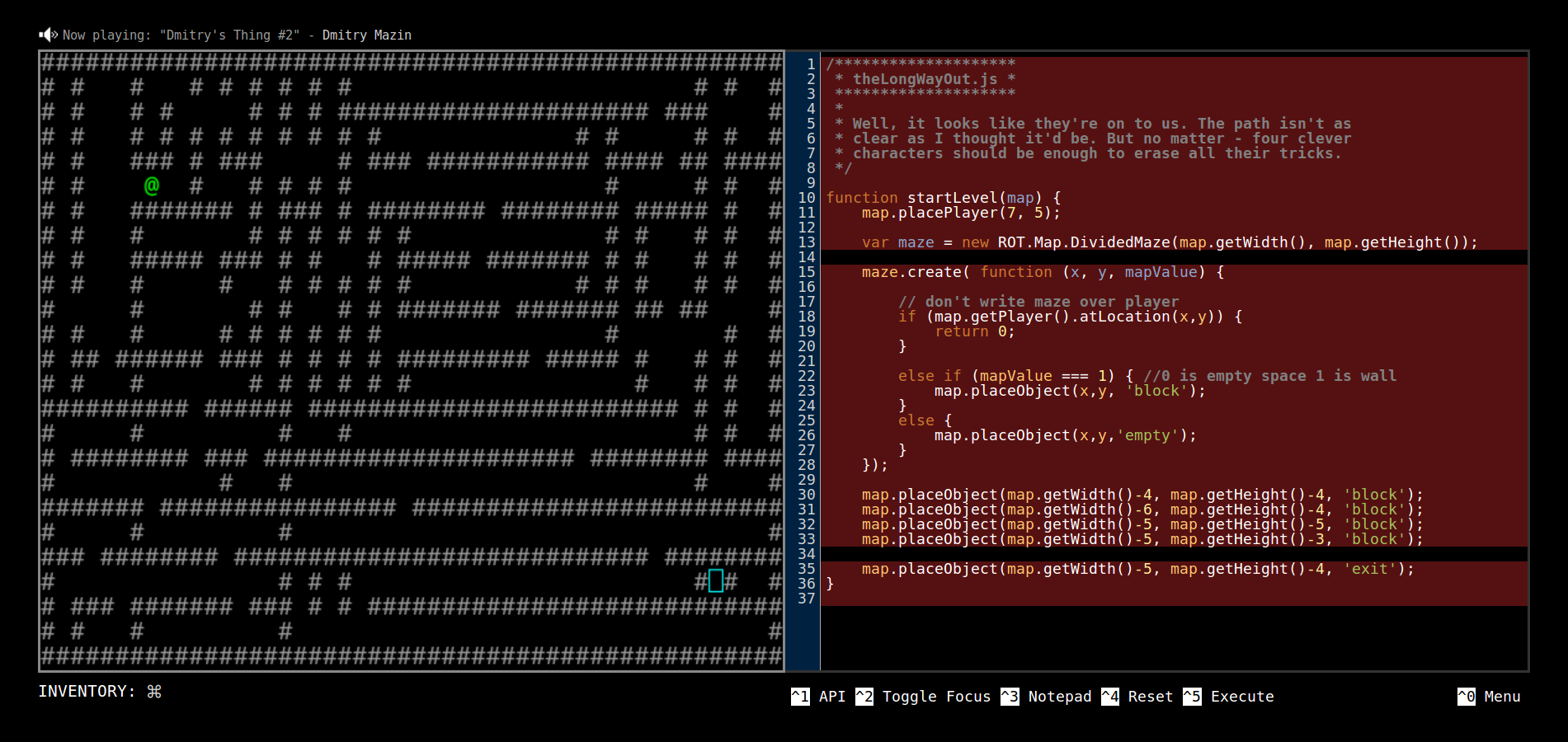Click line number 37 in the gutter
1568x742 pixels.
806,599
